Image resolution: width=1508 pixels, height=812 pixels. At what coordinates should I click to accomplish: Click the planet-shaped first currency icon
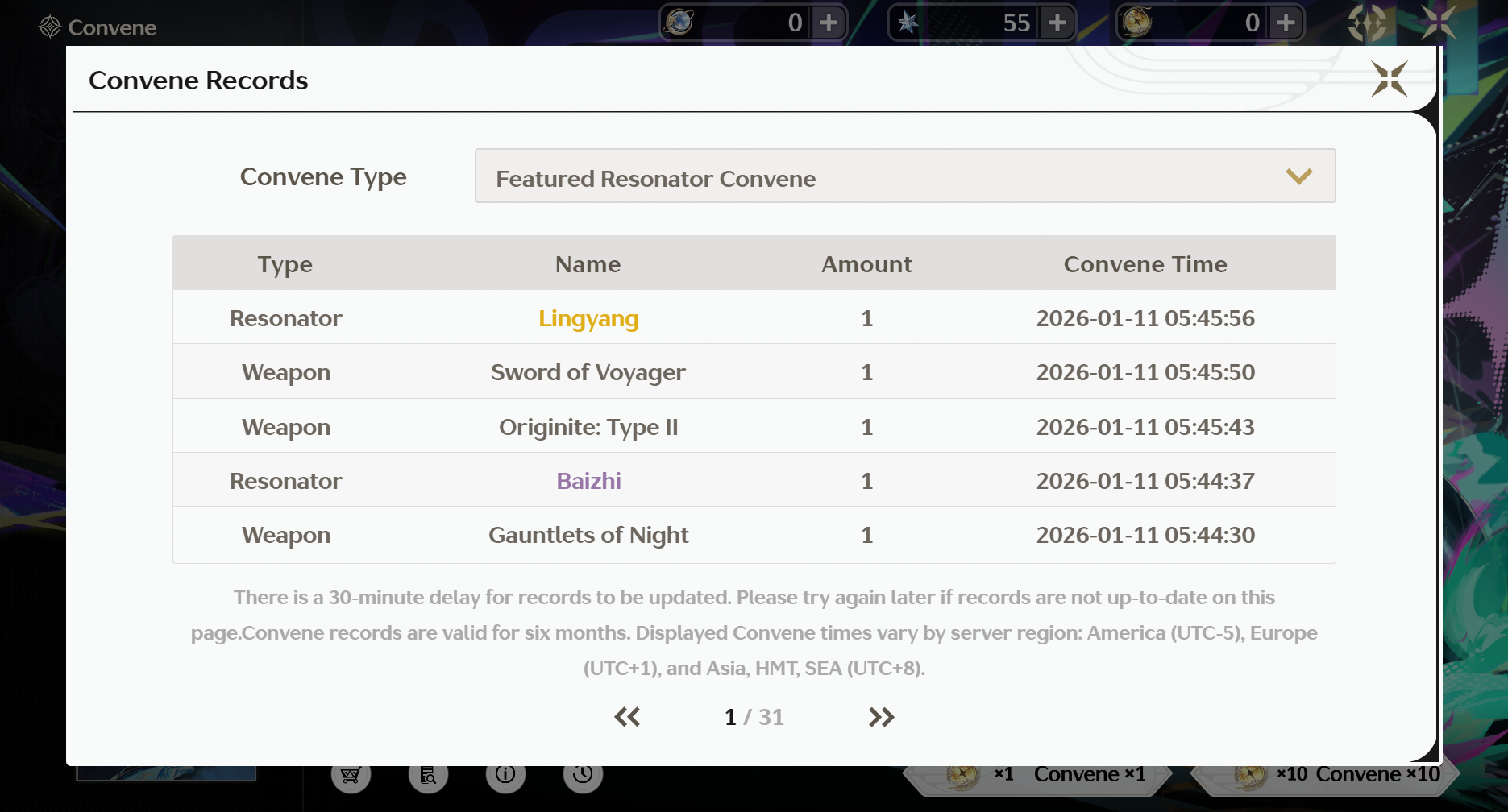679,23
